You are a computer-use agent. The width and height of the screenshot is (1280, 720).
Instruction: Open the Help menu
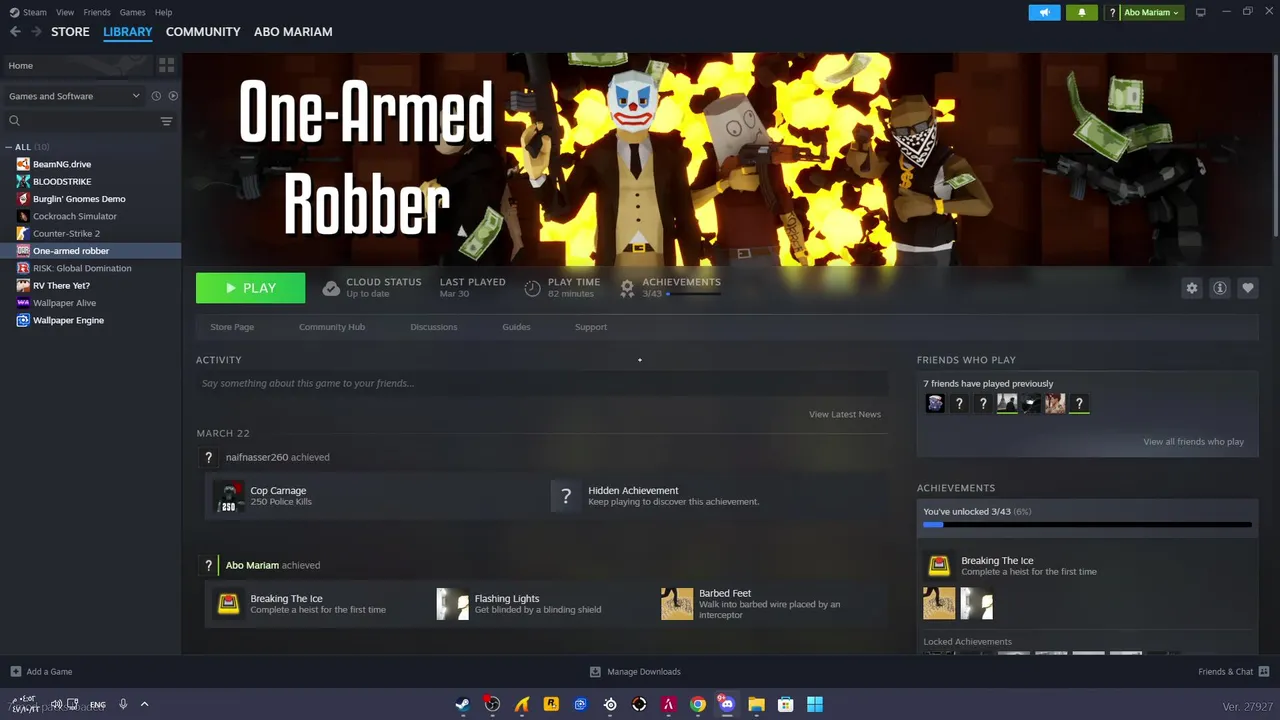click(x=163, y=12)
